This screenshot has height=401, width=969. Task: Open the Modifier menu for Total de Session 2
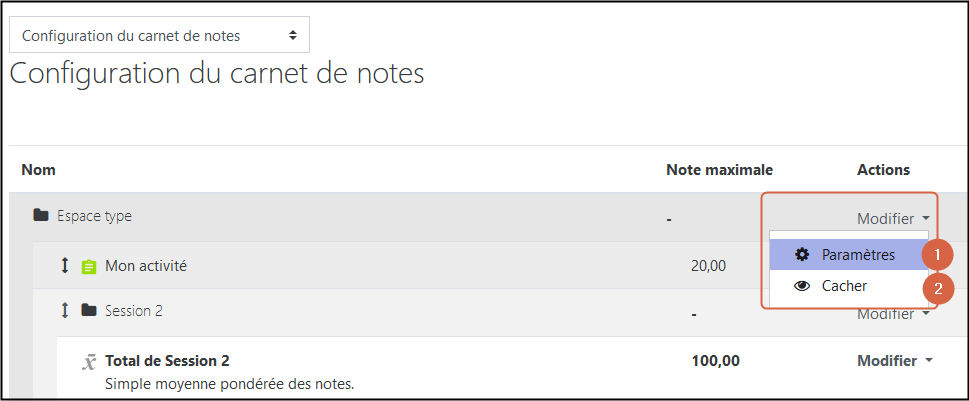tap(894, 361)
